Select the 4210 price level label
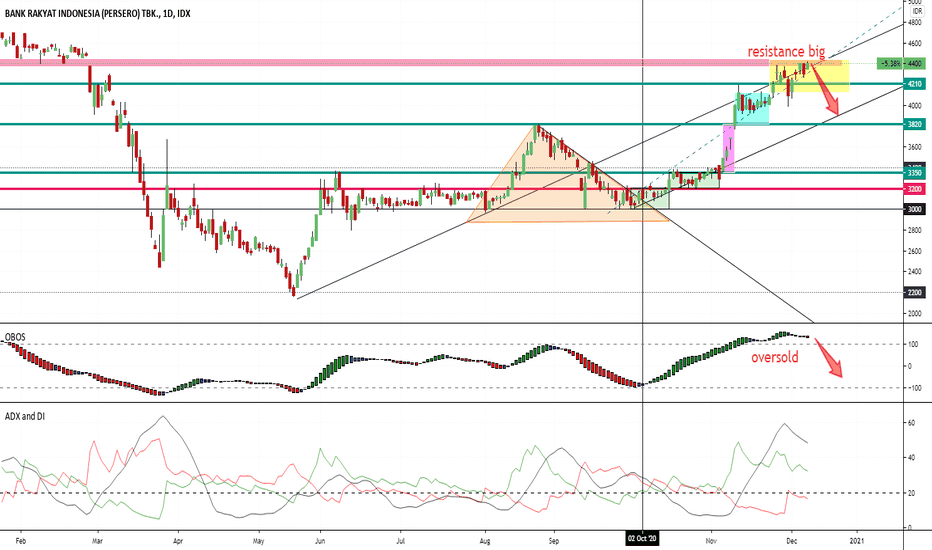The image size is (932, 550). 915,84
